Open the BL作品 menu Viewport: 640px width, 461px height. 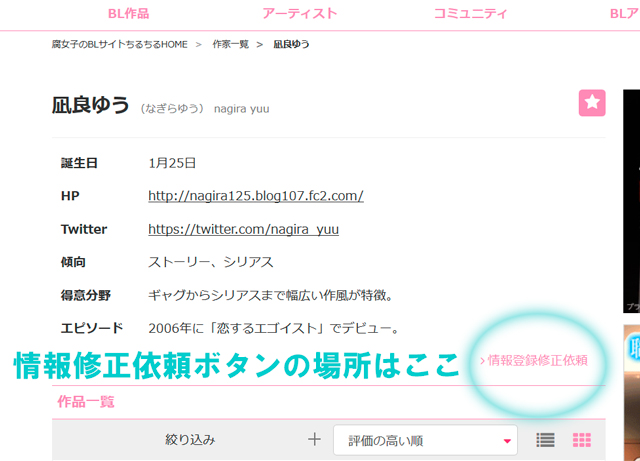129,14
